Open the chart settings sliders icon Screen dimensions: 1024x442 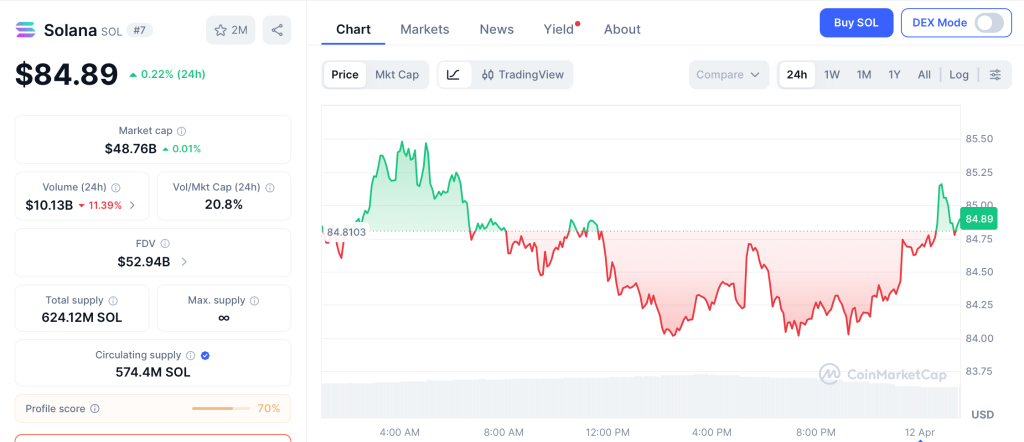point(995,75)
